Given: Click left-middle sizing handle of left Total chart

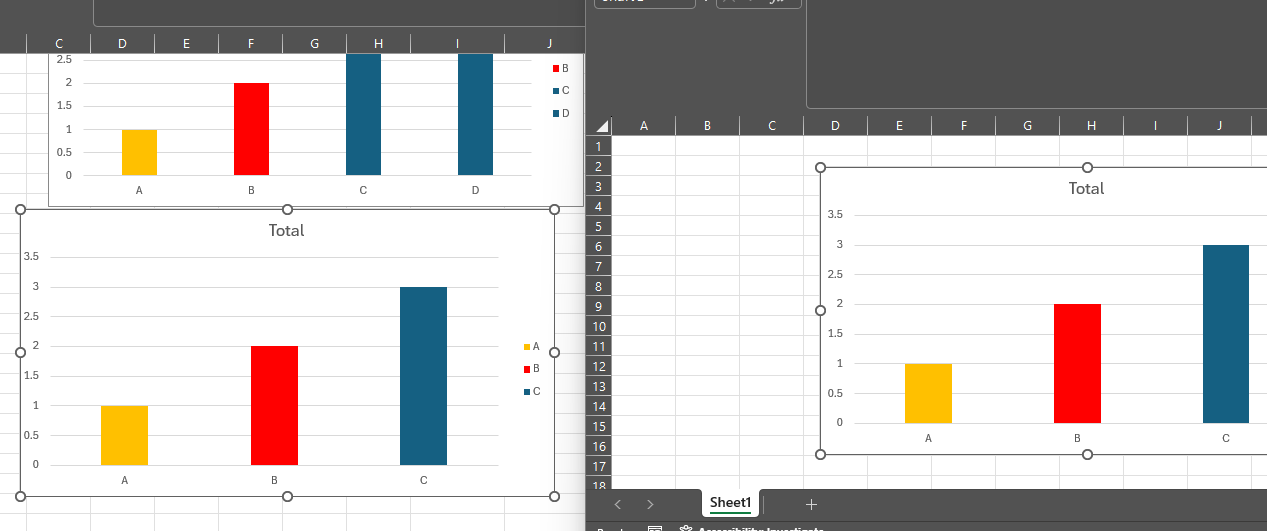Looking at the screenshot, I should click(x=20, y=352).
